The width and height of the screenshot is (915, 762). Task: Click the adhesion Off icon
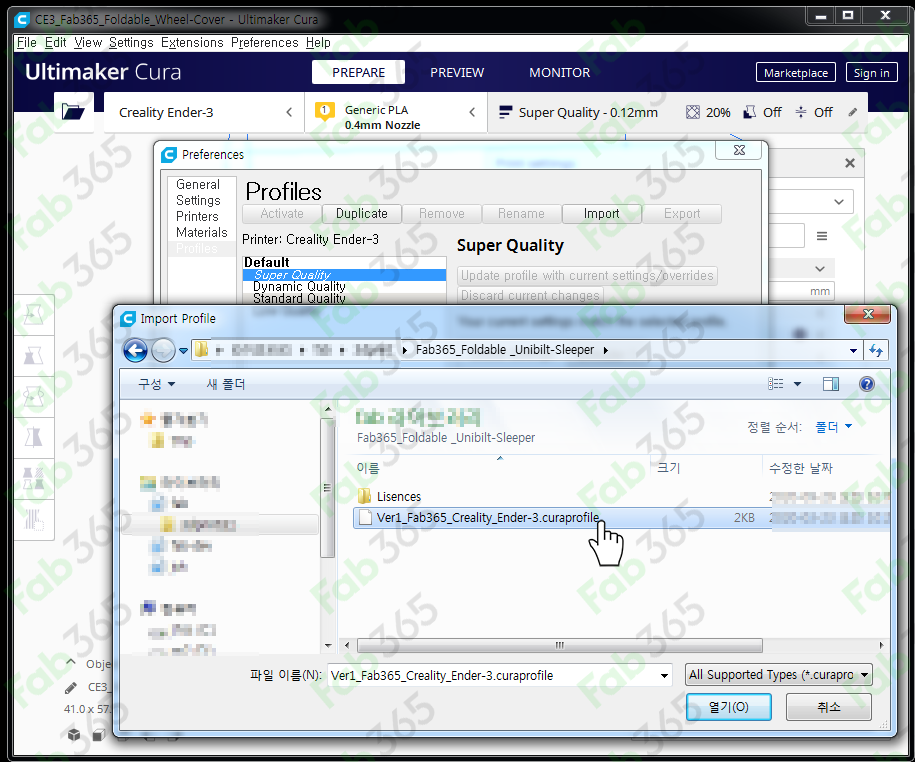coord(801,112)
